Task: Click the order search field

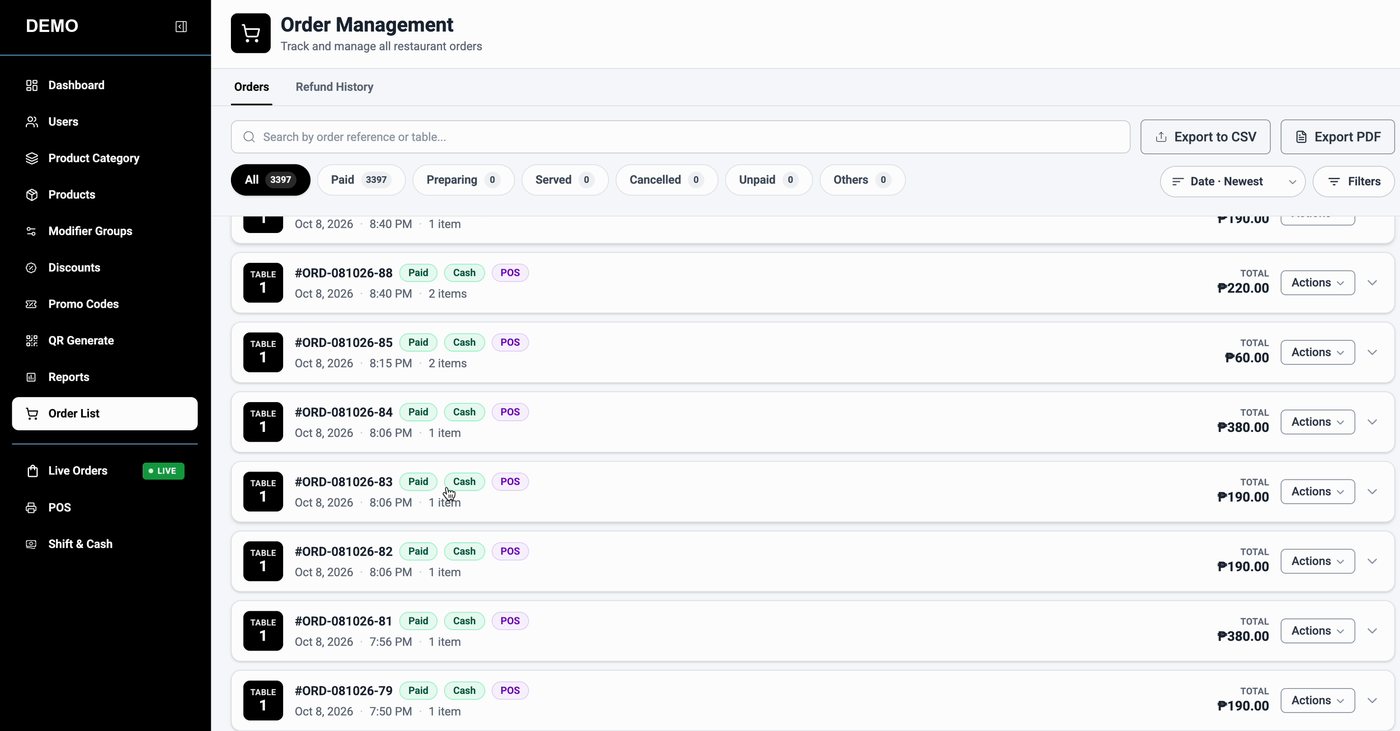Action: point(680,137)
